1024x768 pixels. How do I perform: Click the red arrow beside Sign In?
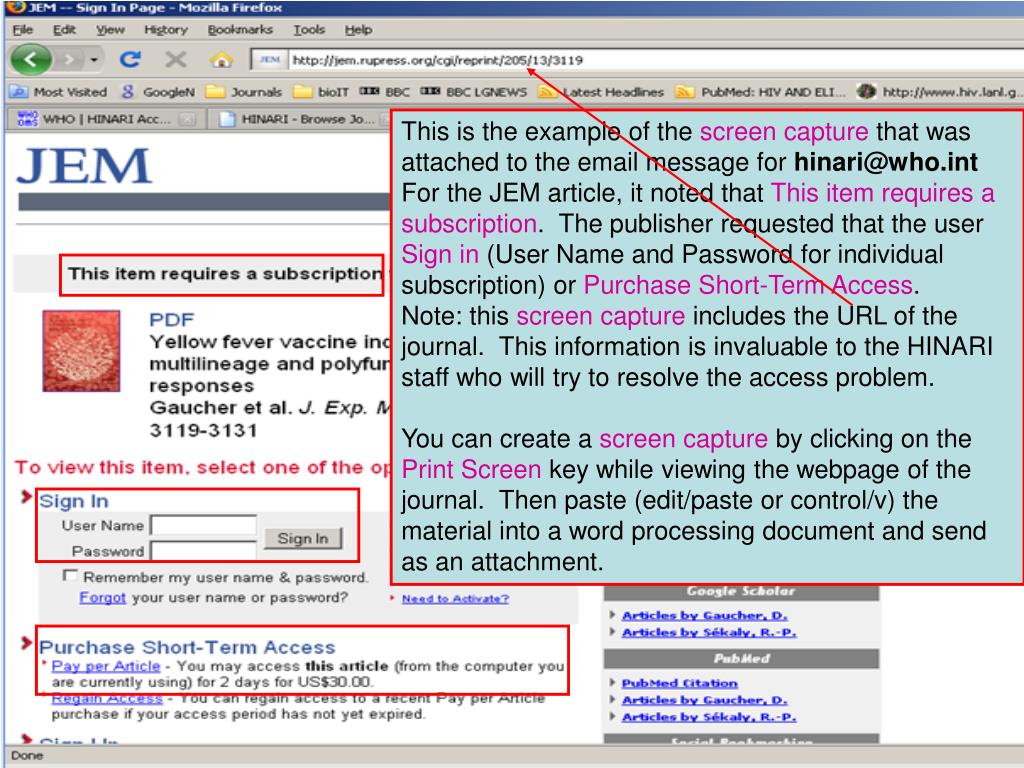click(x=26, y=497)
